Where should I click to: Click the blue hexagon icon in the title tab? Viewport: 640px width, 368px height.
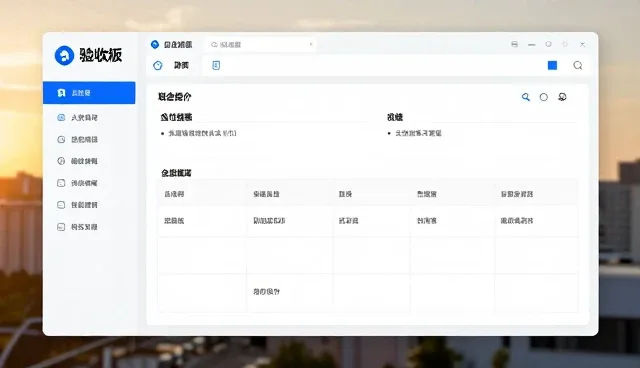tap(155, 44)
